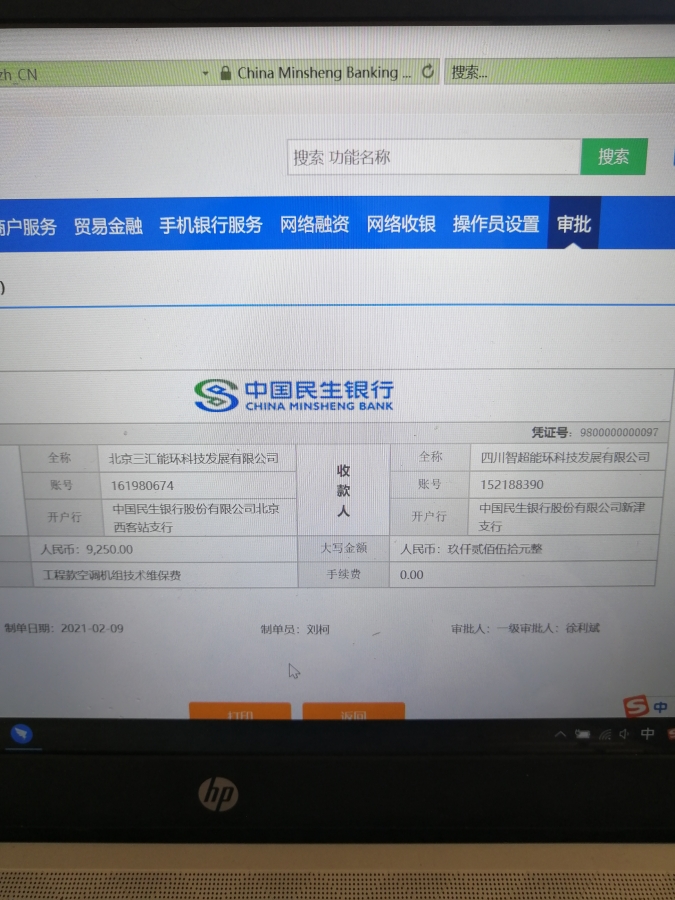Select the 工程款空调机组技术维保费 remark
This screenshot has width=675, height=900.
pyautogui.click(x=112, y=575)
